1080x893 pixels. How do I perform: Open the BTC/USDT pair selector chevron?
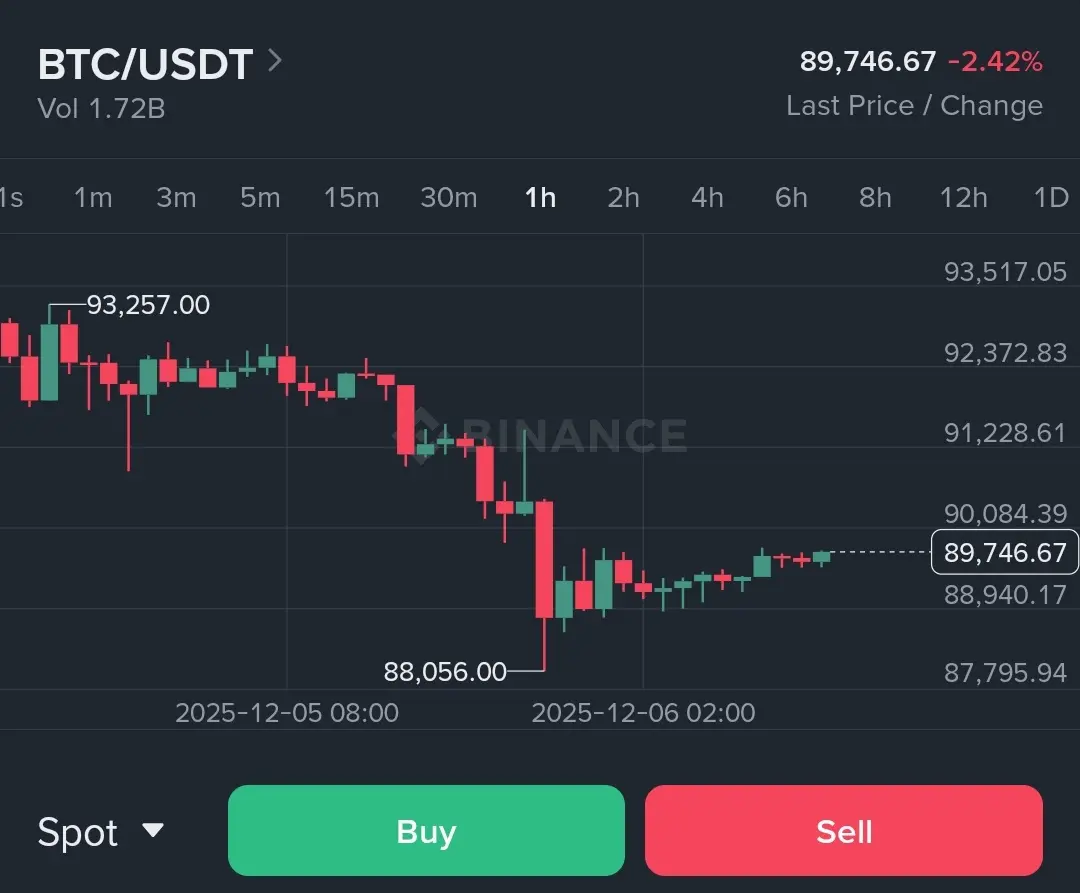pyautogui.click(x=275, y=61)
